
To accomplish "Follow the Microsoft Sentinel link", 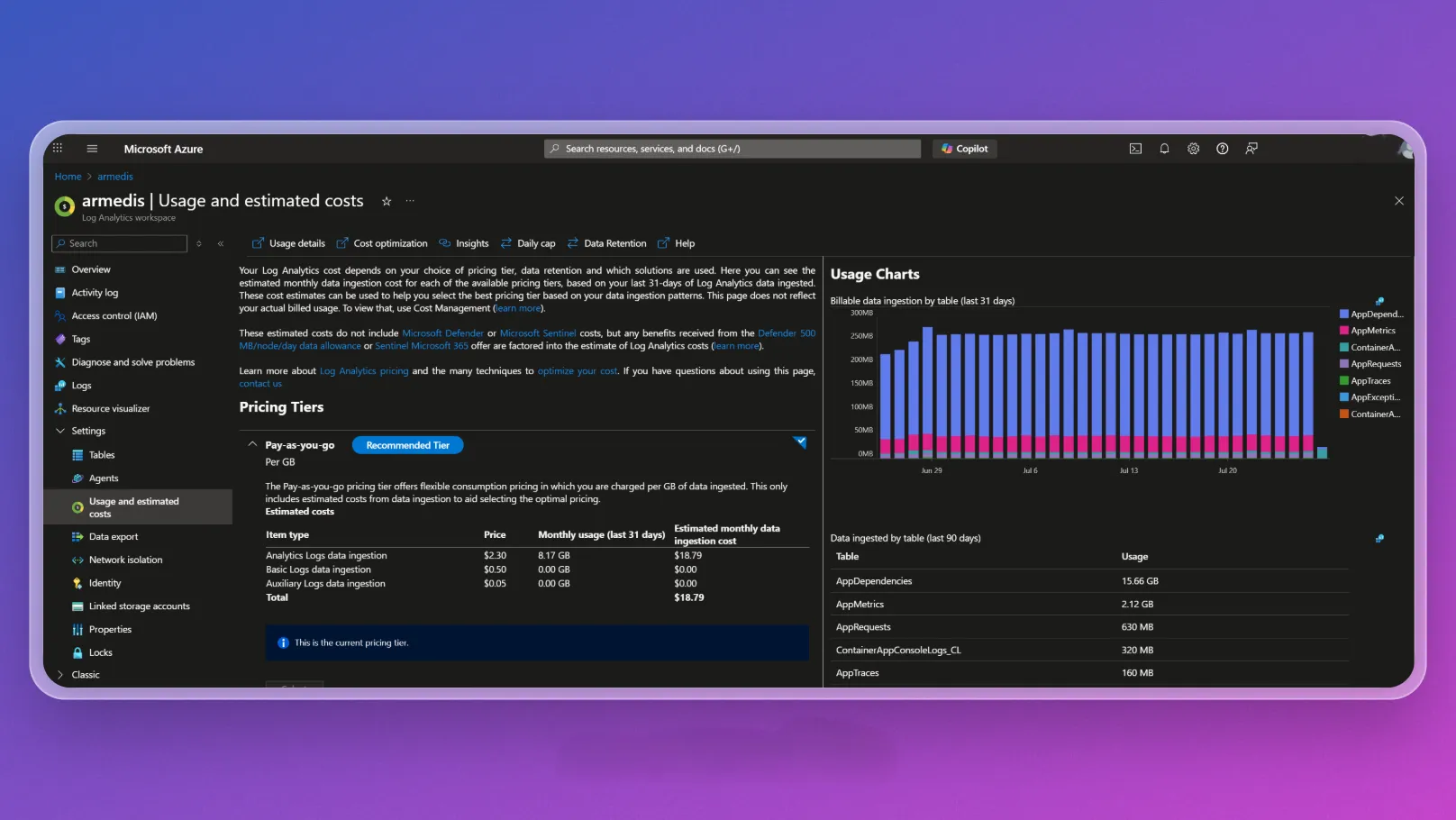I will pyautogui.click(x=538, y=333).
